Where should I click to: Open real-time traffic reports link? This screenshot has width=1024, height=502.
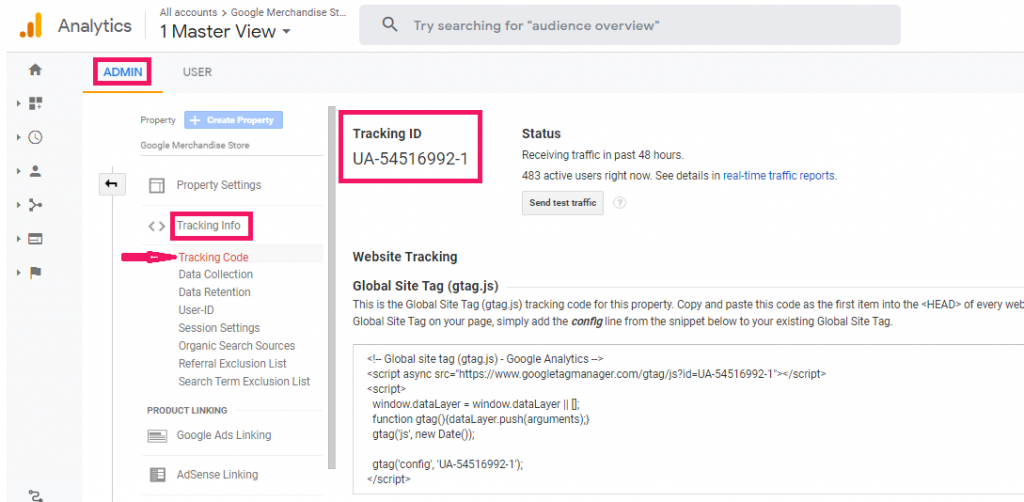[780, 176]
